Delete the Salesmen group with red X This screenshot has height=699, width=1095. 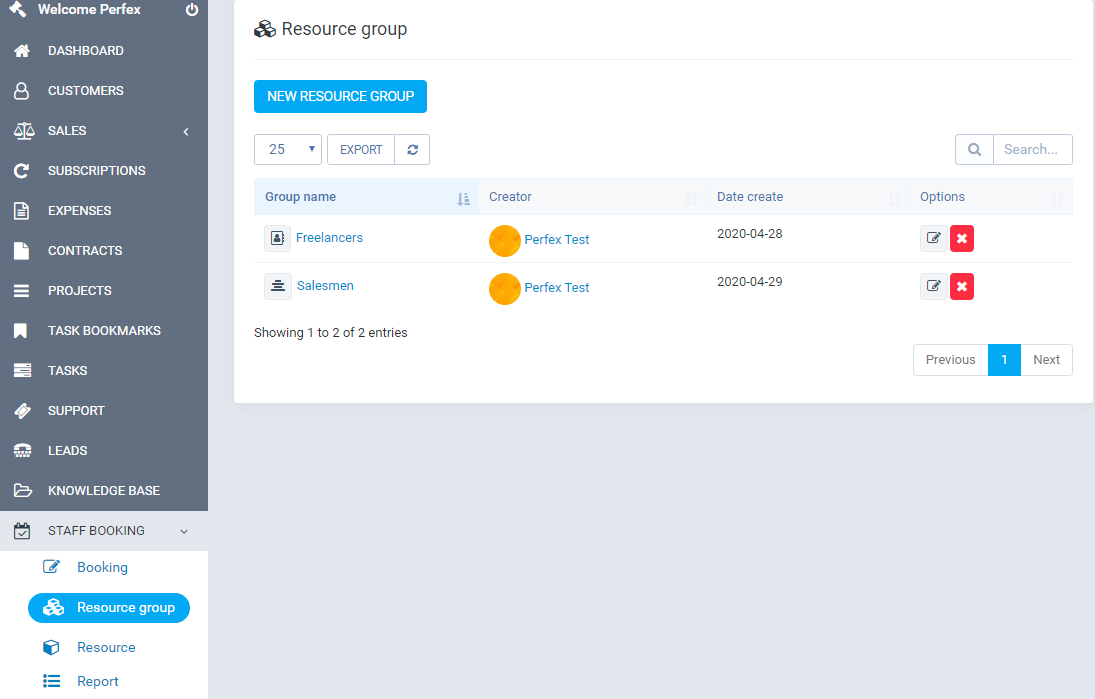[962, 287]
